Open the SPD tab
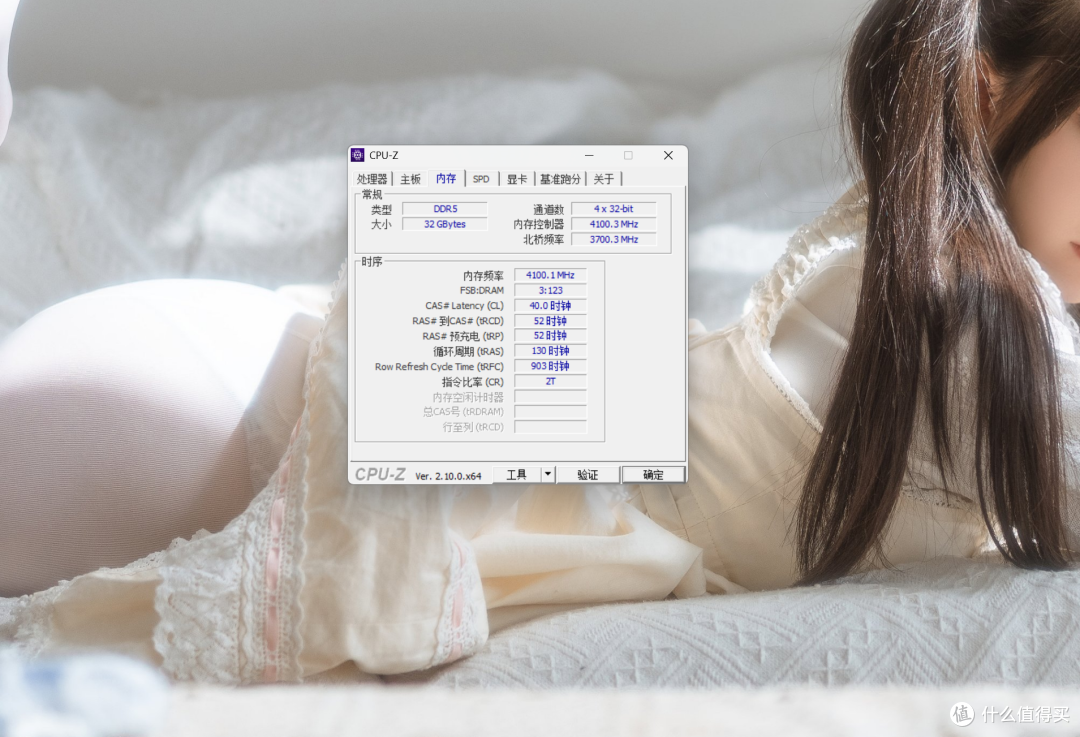 [x=481, y=179]
